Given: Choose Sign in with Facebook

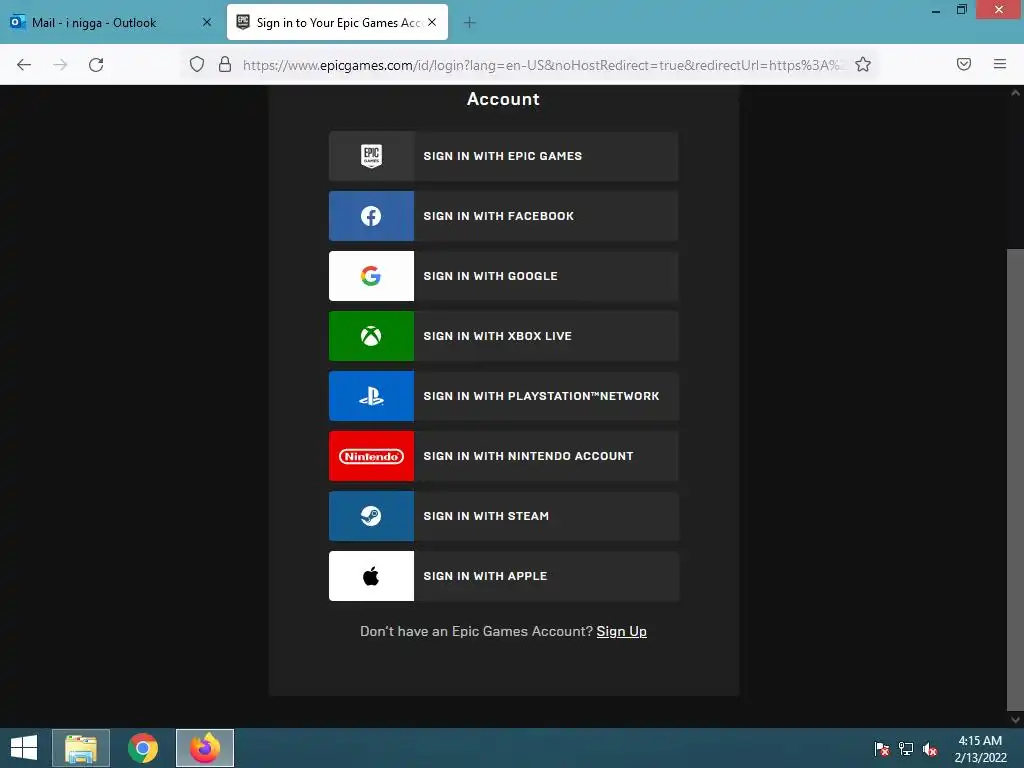Looking at the screenshot, I should (x=504, y=216).
